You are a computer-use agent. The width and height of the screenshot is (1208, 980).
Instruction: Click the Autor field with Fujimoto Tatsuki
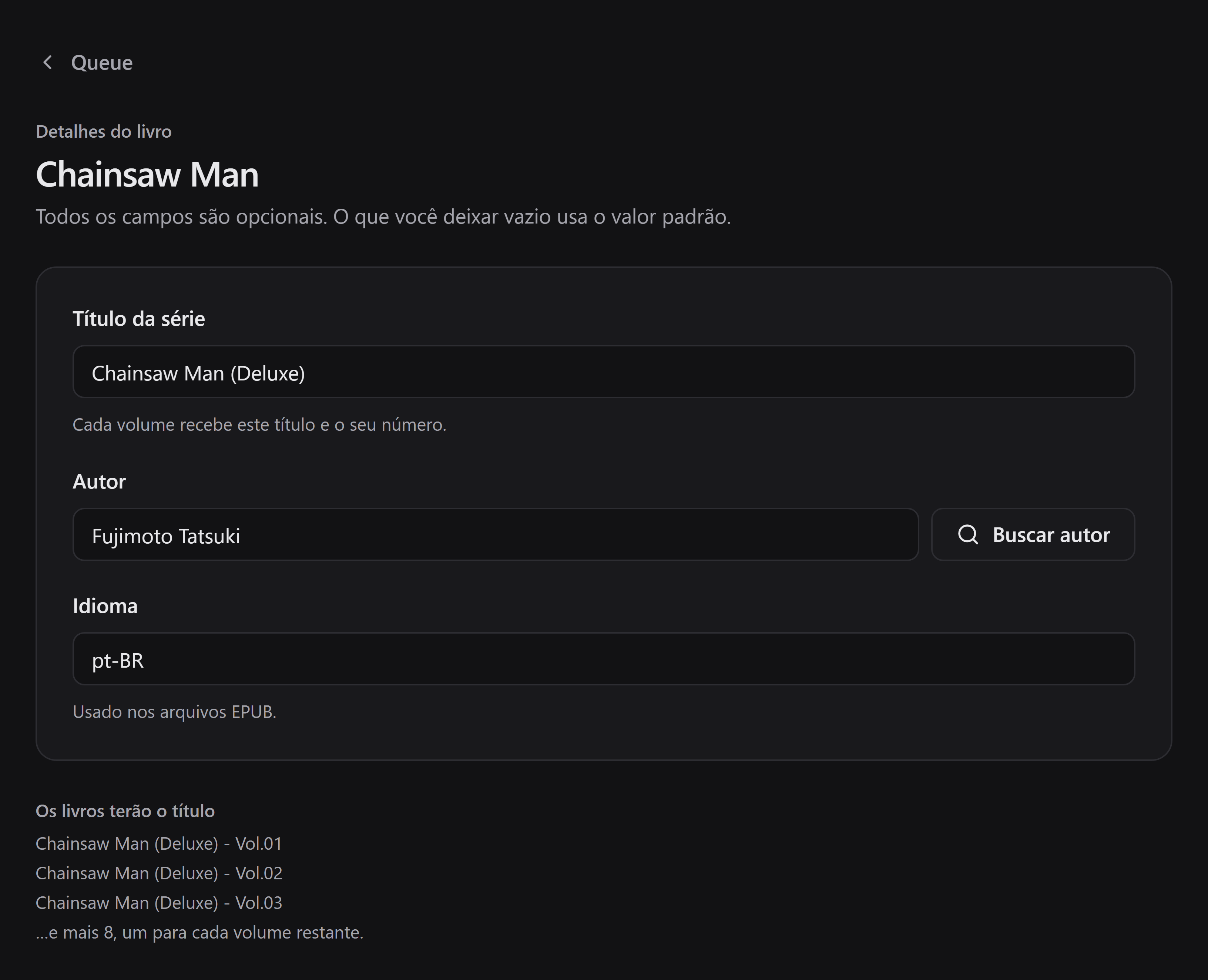496,535
